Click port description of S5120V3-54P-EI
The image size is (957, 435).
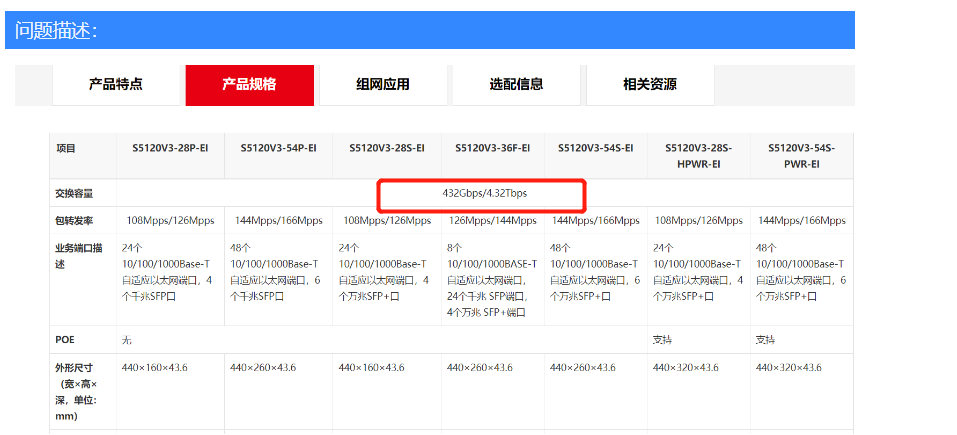click(274, 272)
